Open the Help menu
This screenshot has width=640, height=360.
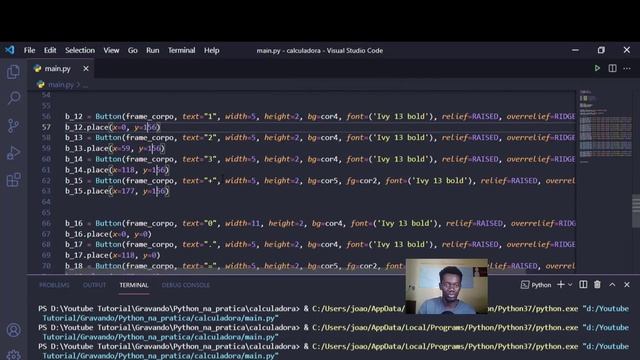pos(211,50)
